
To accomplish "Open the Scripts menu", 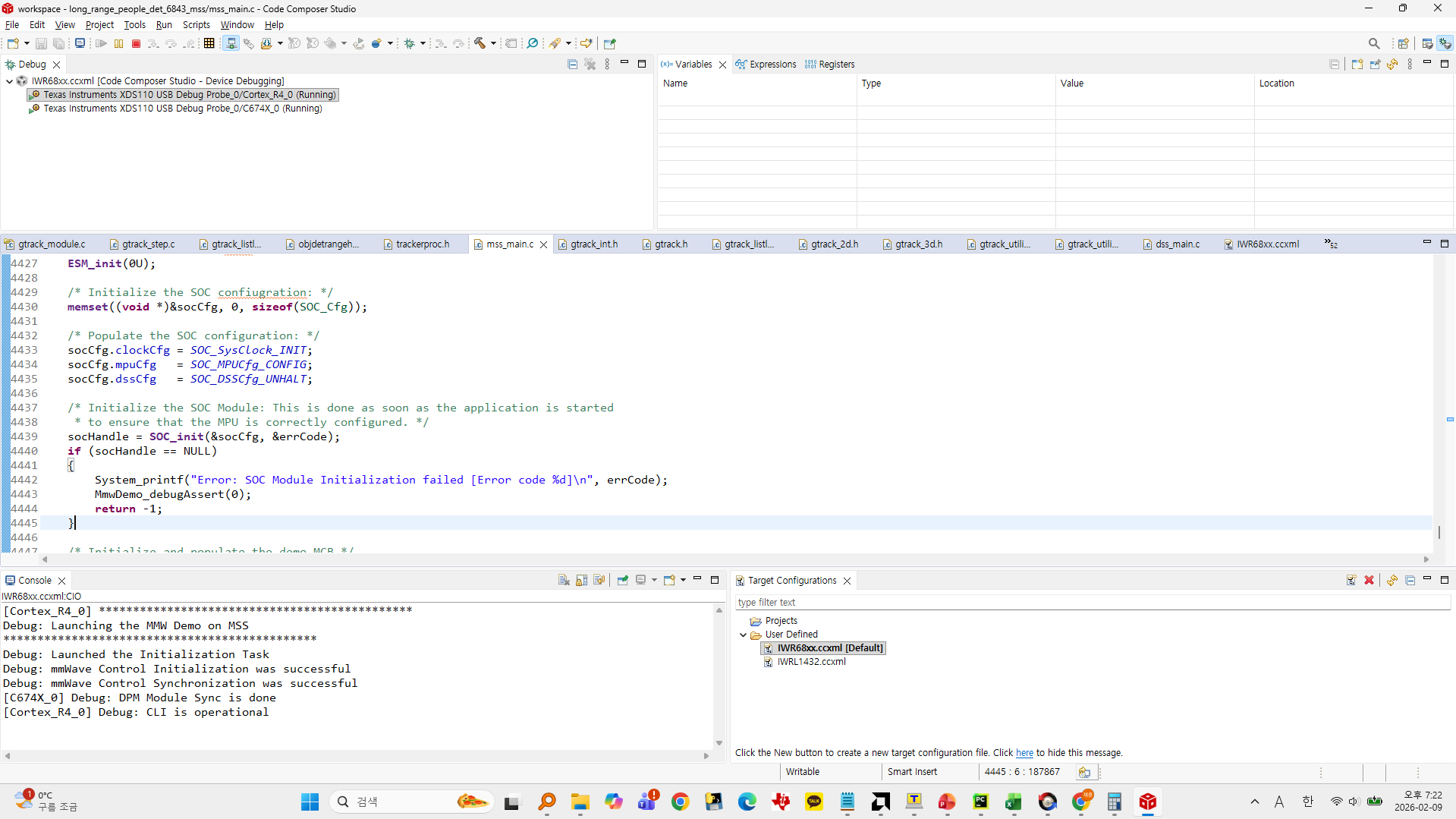I will (197, 25).
